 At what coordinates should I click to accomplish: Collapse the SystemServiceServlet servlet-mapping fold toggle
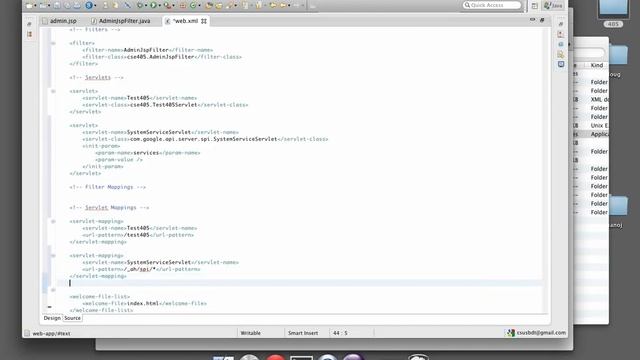[53, 256]
